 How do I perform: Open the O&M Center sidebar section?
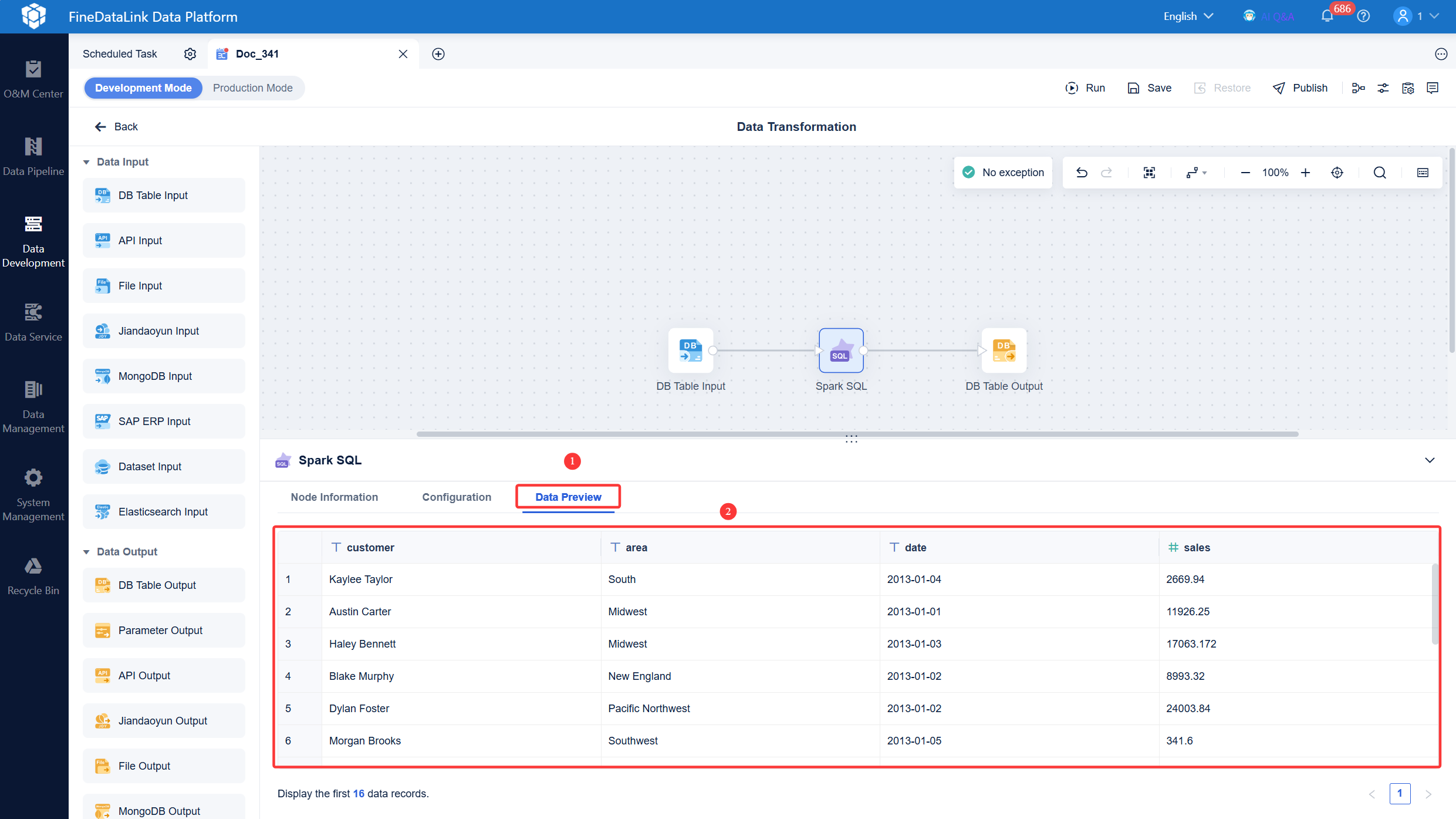33,79
